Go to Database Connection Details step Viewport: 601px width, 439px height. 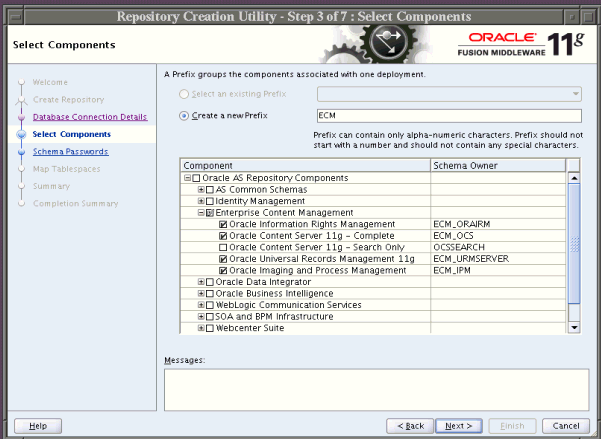click(x=90, y=117)
